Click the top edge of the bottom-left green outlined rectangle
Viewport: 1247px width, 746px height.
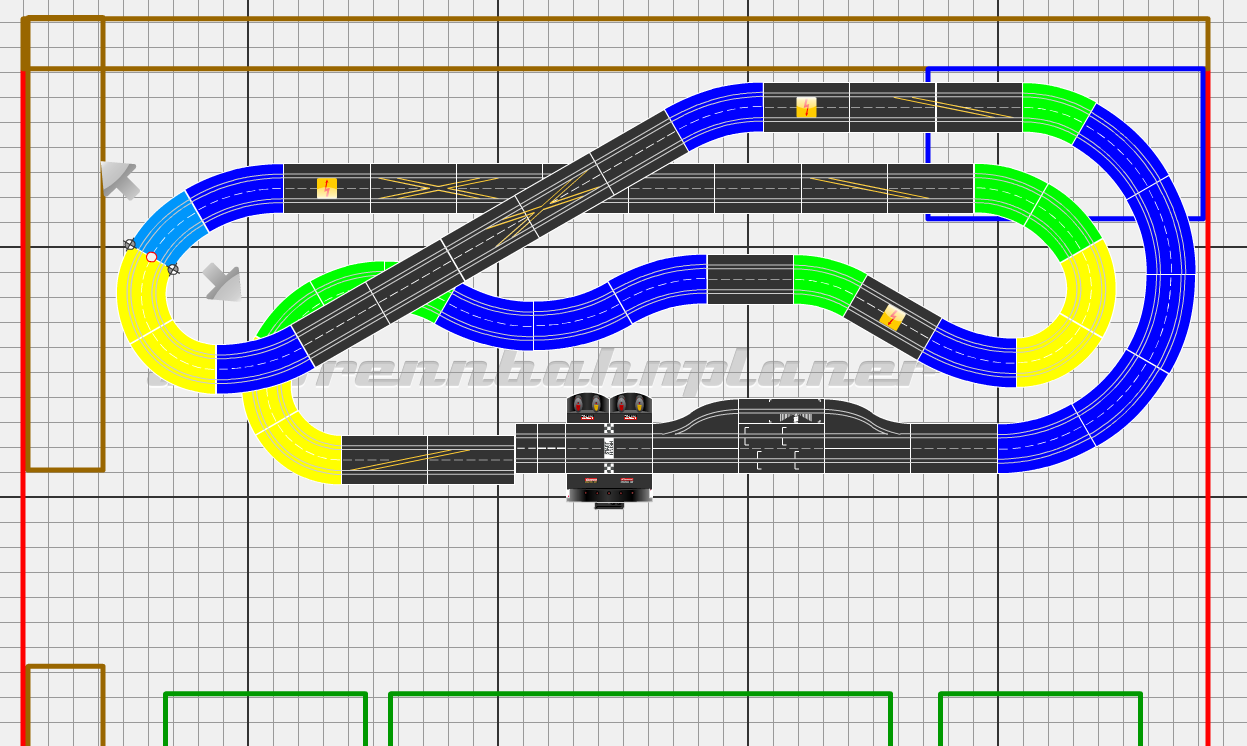[x=265, y=694]
